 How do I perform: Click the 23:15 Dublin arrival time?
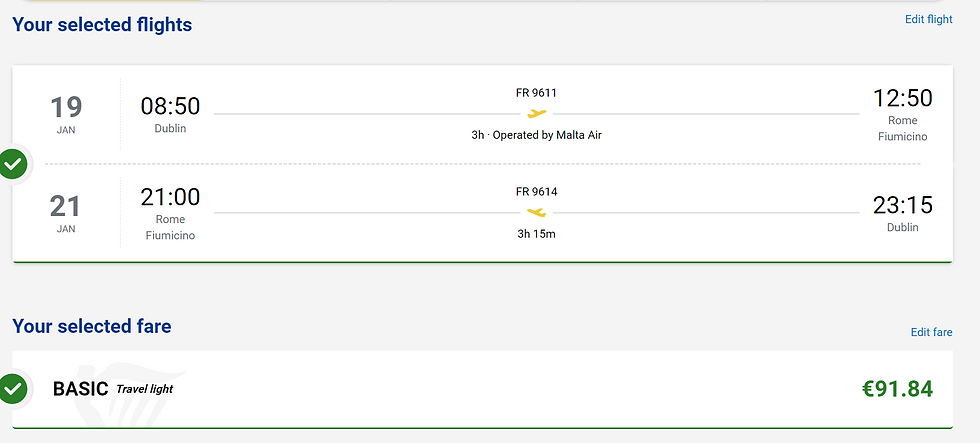tap(902, 213)
